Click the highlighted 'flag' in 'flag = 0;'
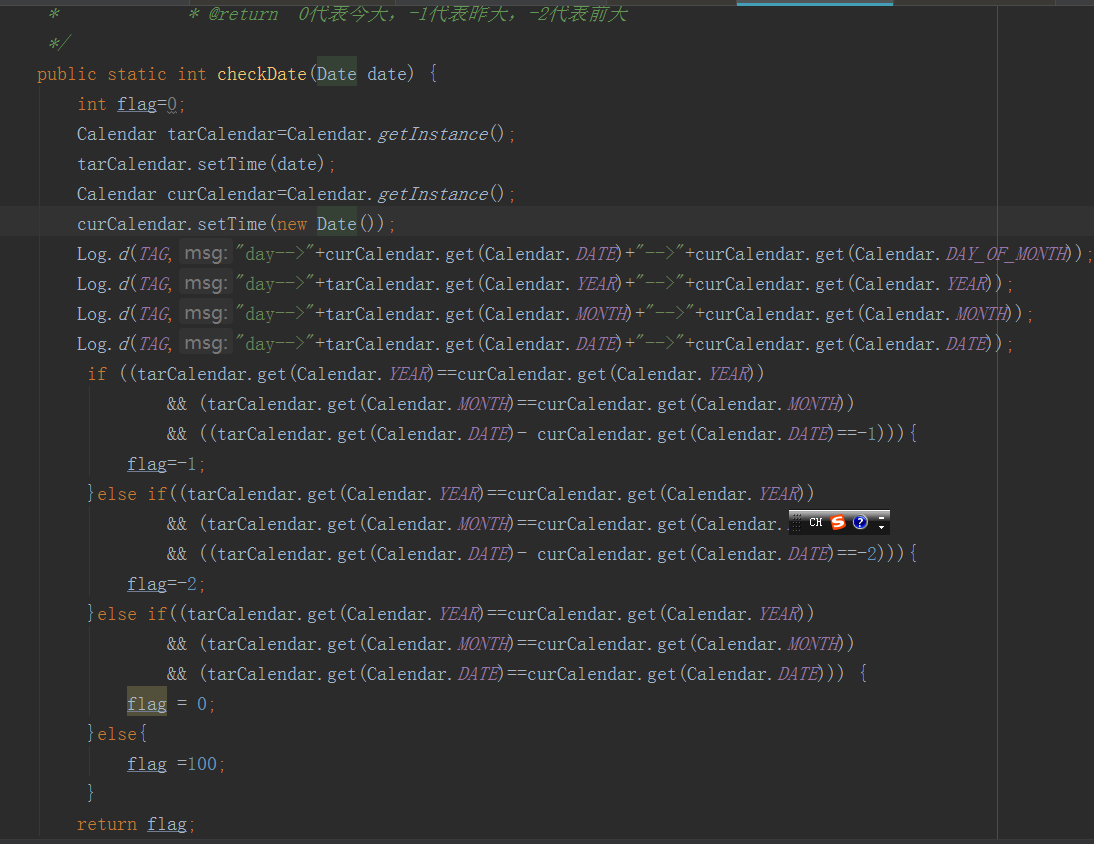This screenshot has height=844, width=1094. [147, 704]
